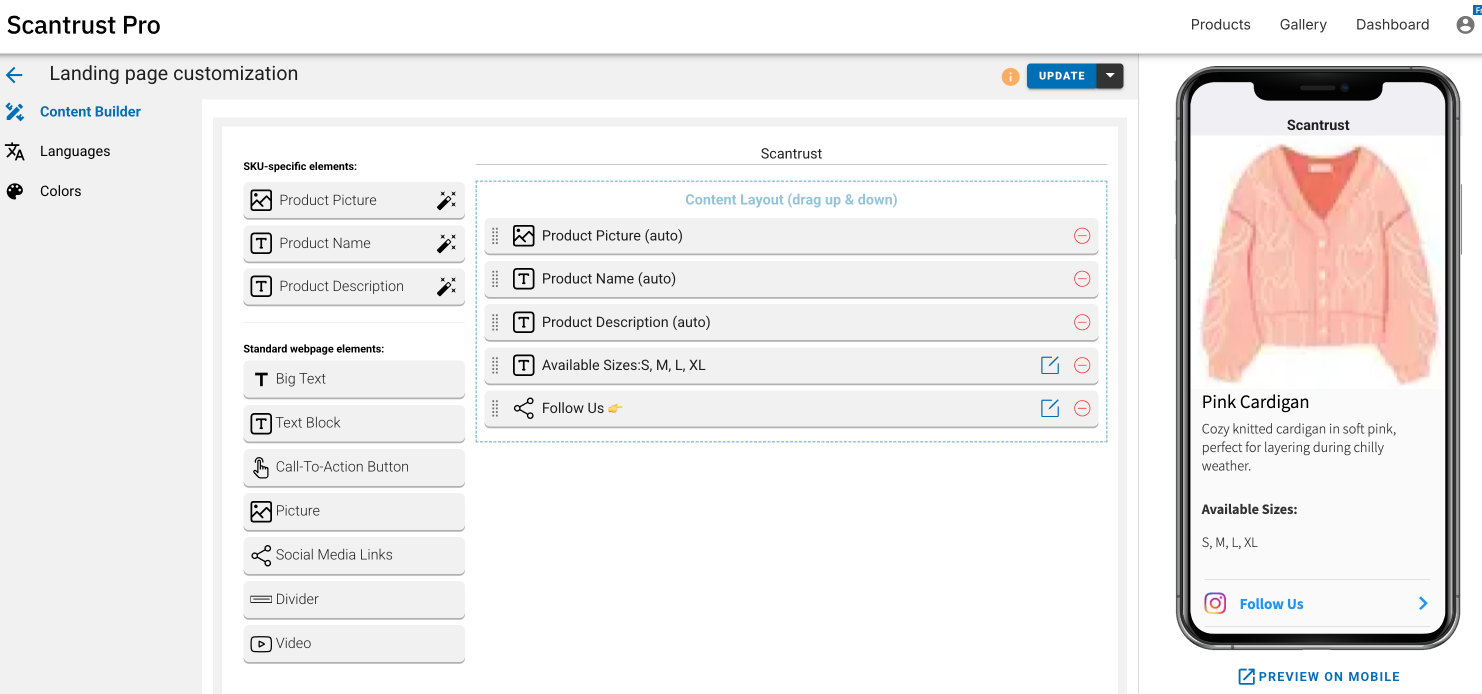
Task: Remove Product Picture (auto) from layout
Action: click(x=1082, y=236)
